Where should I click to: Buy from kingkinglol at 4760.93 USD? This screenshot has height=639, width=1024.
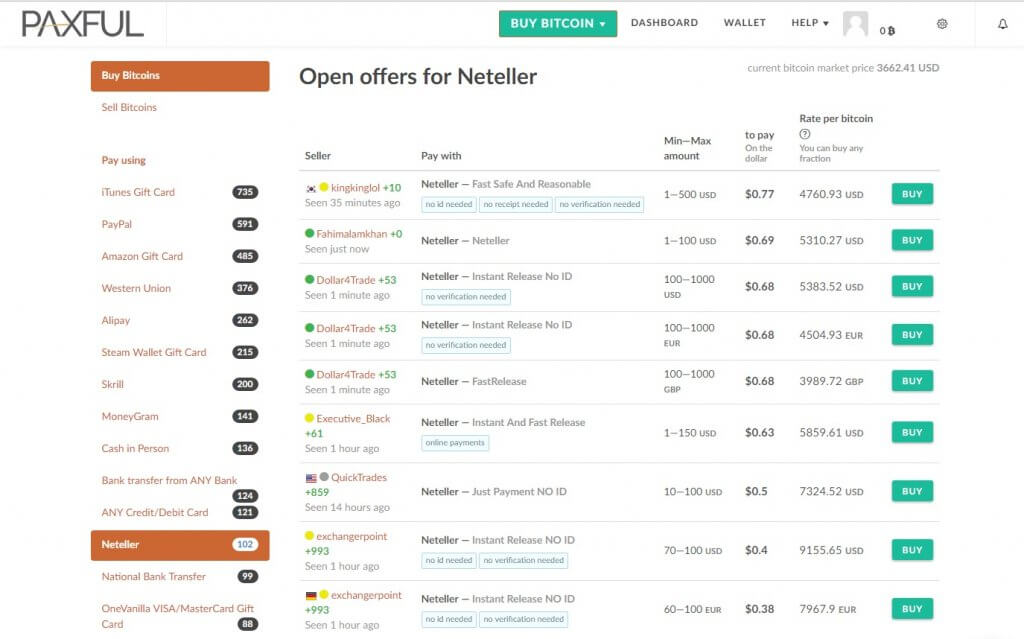click(x=912, y=194)
